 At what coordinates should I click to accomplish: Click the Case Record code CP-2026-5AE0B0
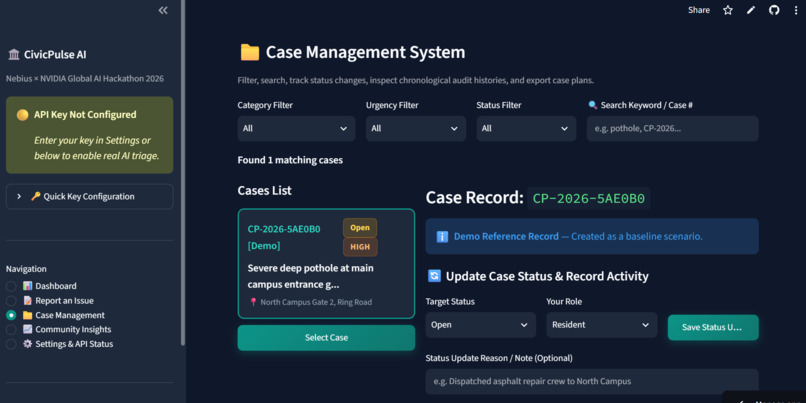click(x=589, y=199)
